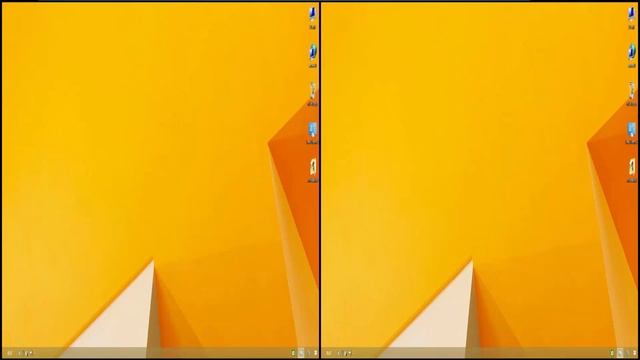Select the white icon third down on right desktop
This screenshot has height=360, width=640.
tap(632, 90)
